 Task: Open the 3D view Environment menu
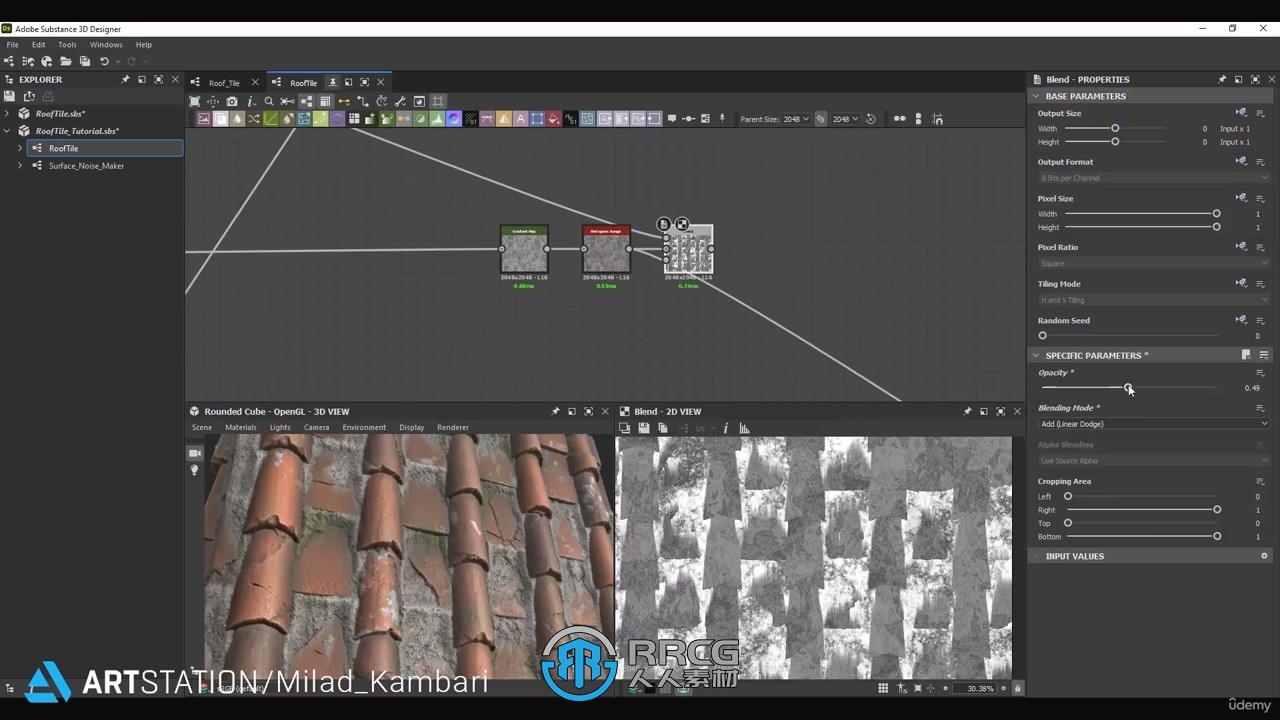click(364, 427)
